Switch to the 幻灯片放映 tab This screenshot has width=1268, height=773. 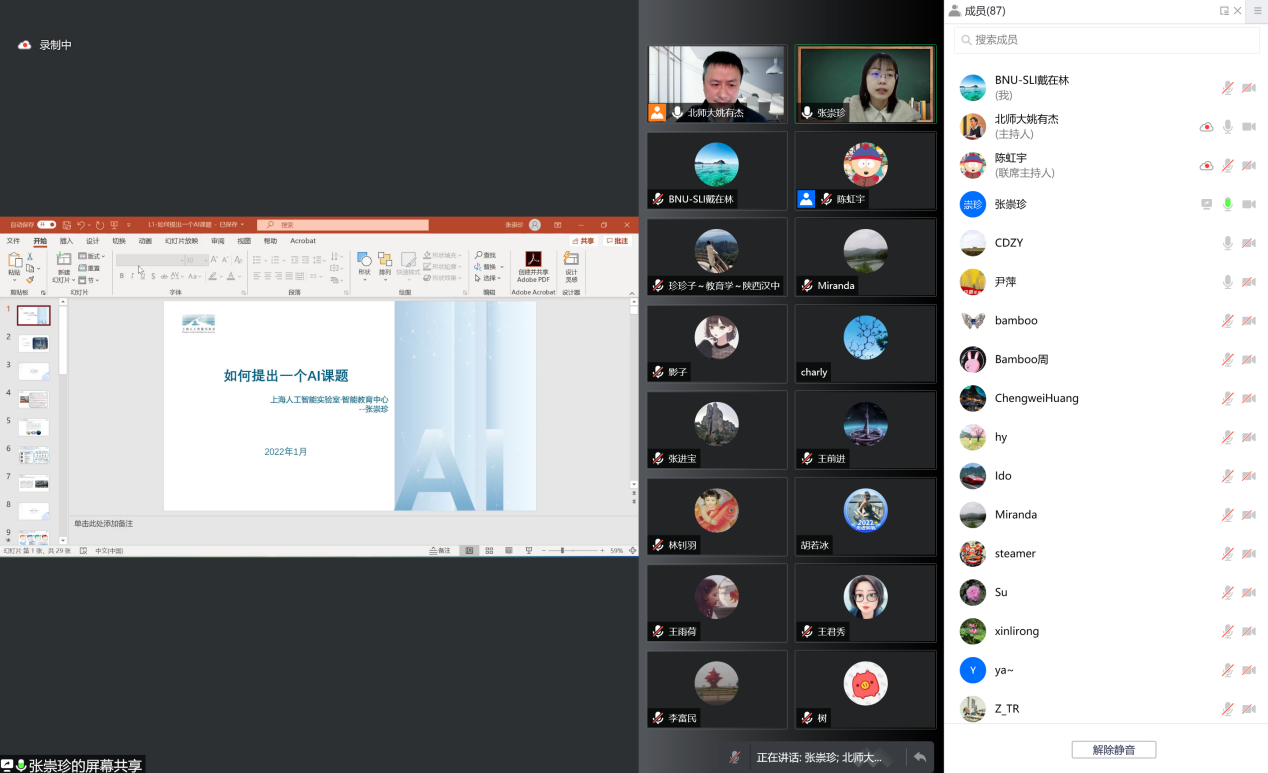[181, 241]
